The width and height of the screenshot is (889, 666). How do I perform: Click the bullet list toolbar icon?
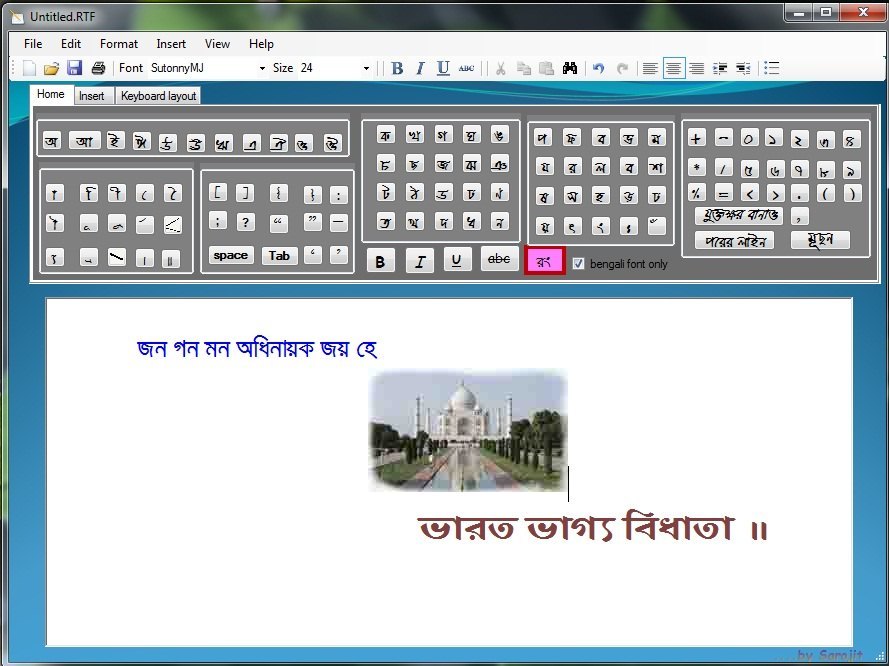(770, 68)
